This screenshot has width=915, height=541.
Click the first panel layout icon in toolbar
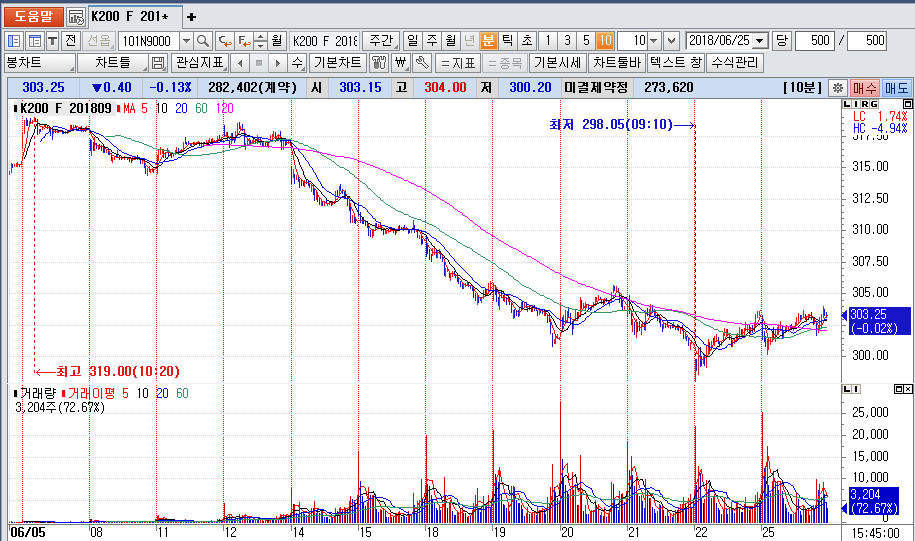[14, 41]
